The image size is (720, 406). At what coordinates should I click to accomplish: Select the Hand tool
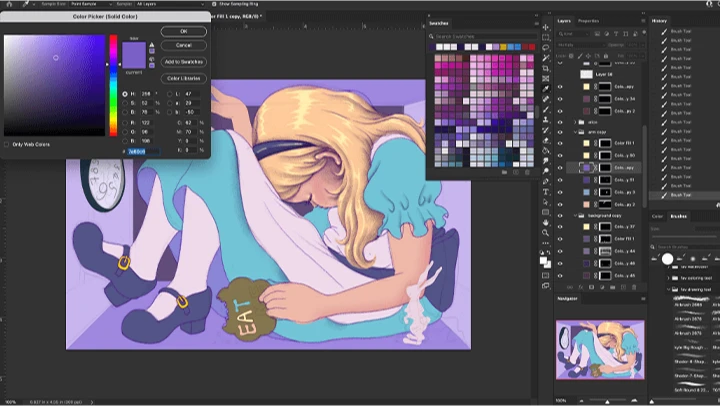546,223
